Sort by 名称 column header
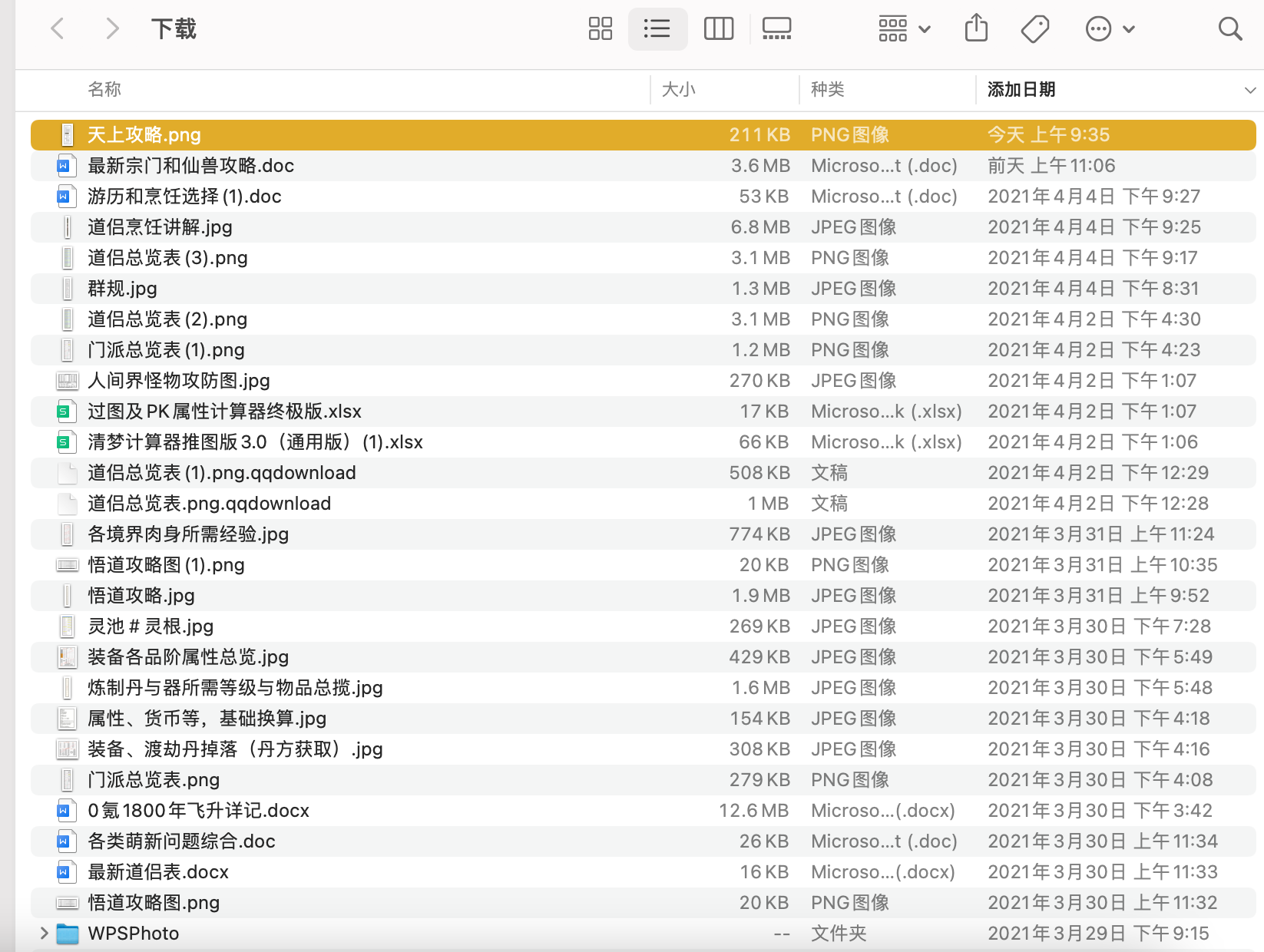Image resolution: width=1264 pixels, height=952 pixels. click(x=104, y=90)
